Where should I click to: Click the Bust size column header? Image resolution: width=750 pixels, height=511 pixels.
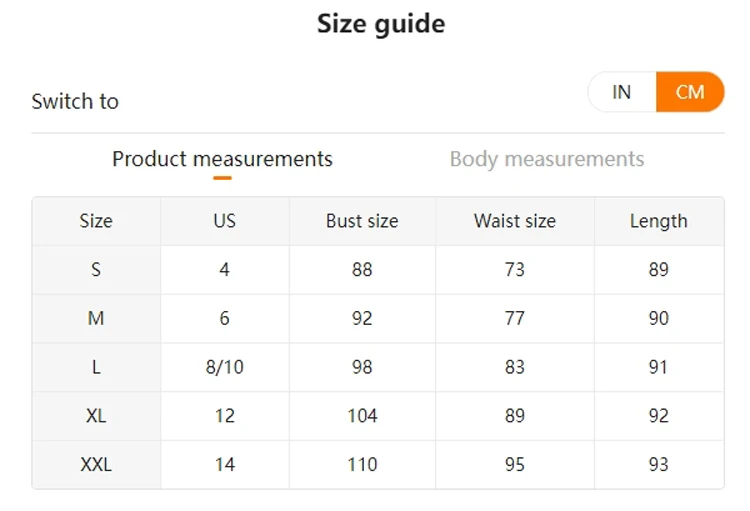pyautogui.click(x=362, y=221)
